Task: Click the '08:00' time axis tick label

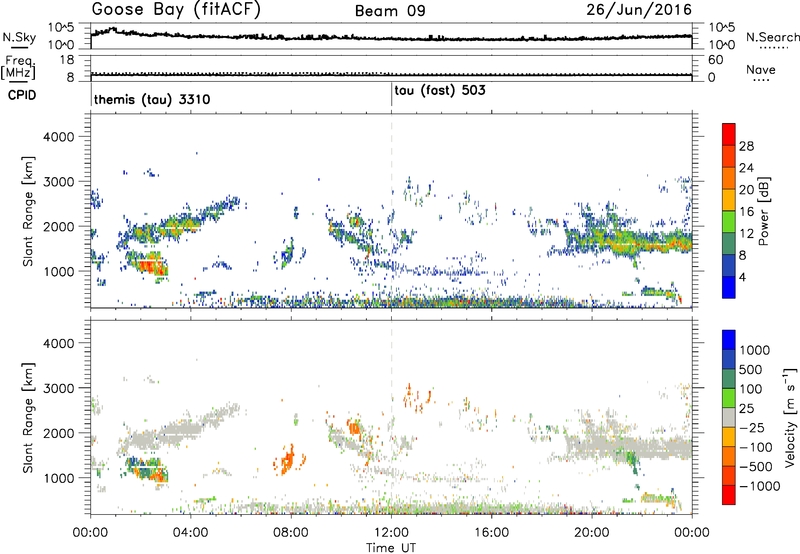Action: click(291, 533)
